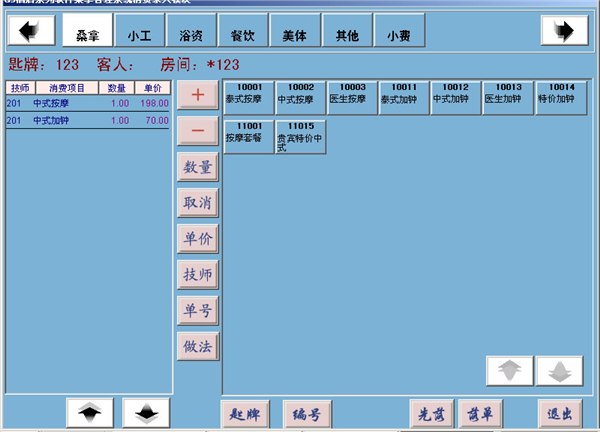Click the 匙牌 button at bottom
600x432 pixels.
click(245, 414)
